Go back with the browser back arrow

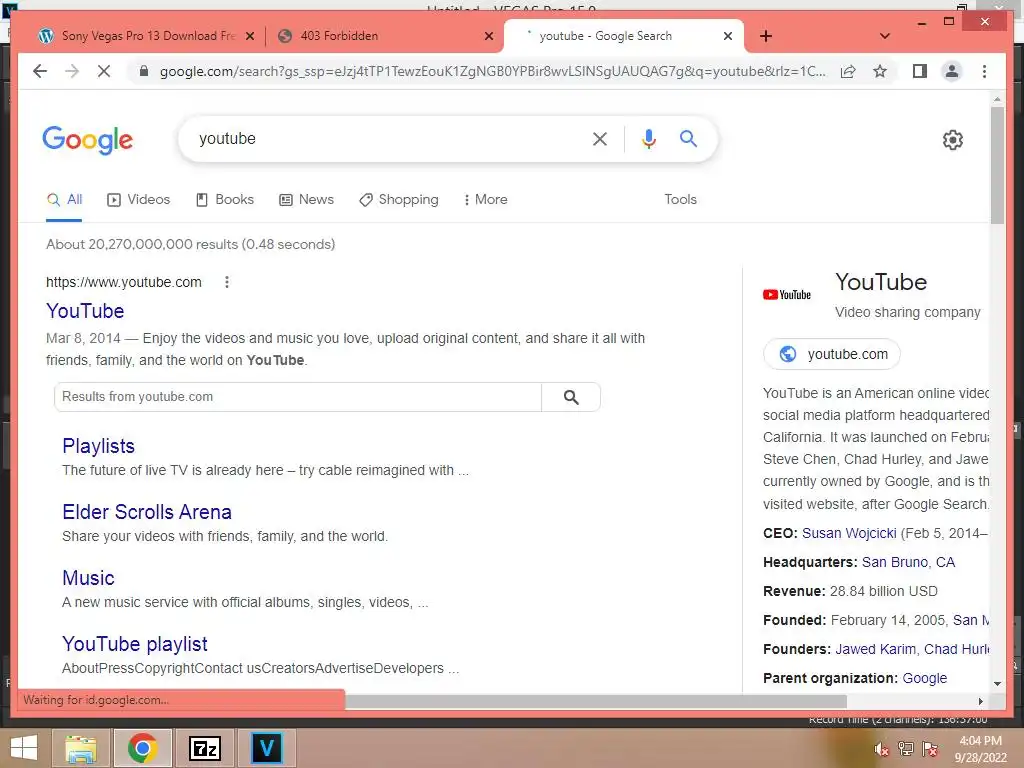40,71
